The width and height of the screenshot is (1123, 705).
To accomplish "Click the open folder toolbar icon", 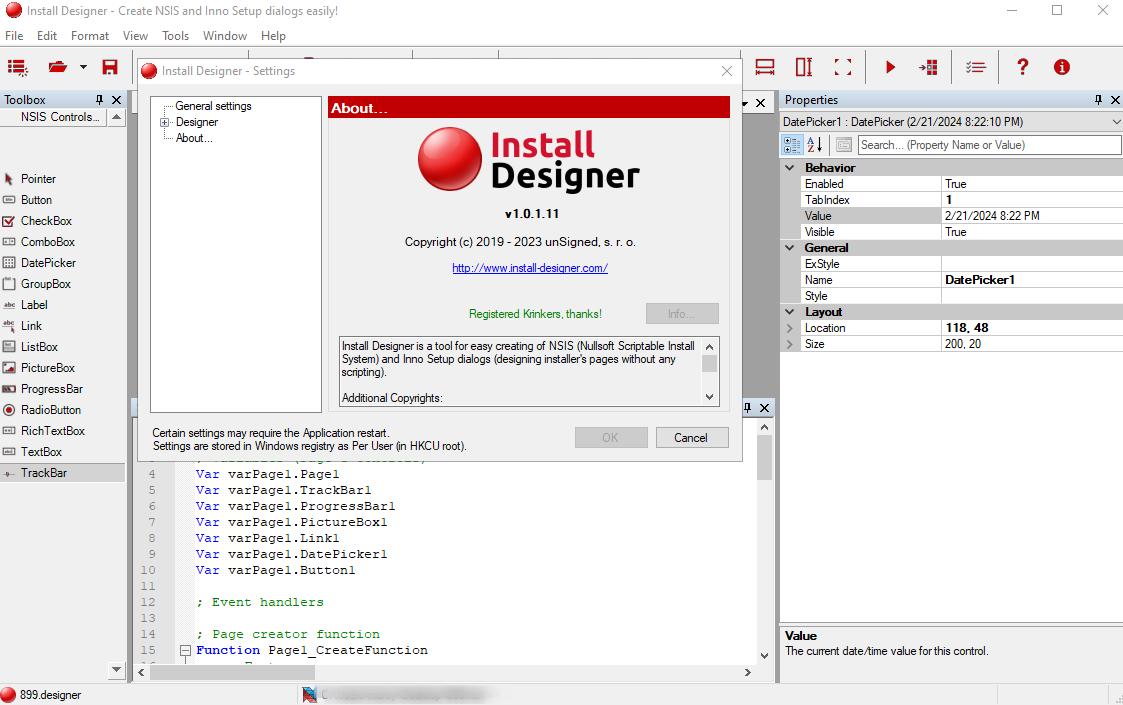I will click(57, 67).
